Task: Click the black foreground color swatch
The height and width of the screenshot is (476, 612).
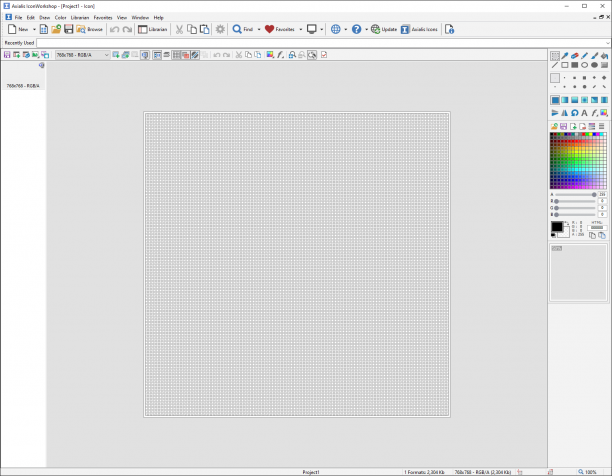Action: (557, 227)
